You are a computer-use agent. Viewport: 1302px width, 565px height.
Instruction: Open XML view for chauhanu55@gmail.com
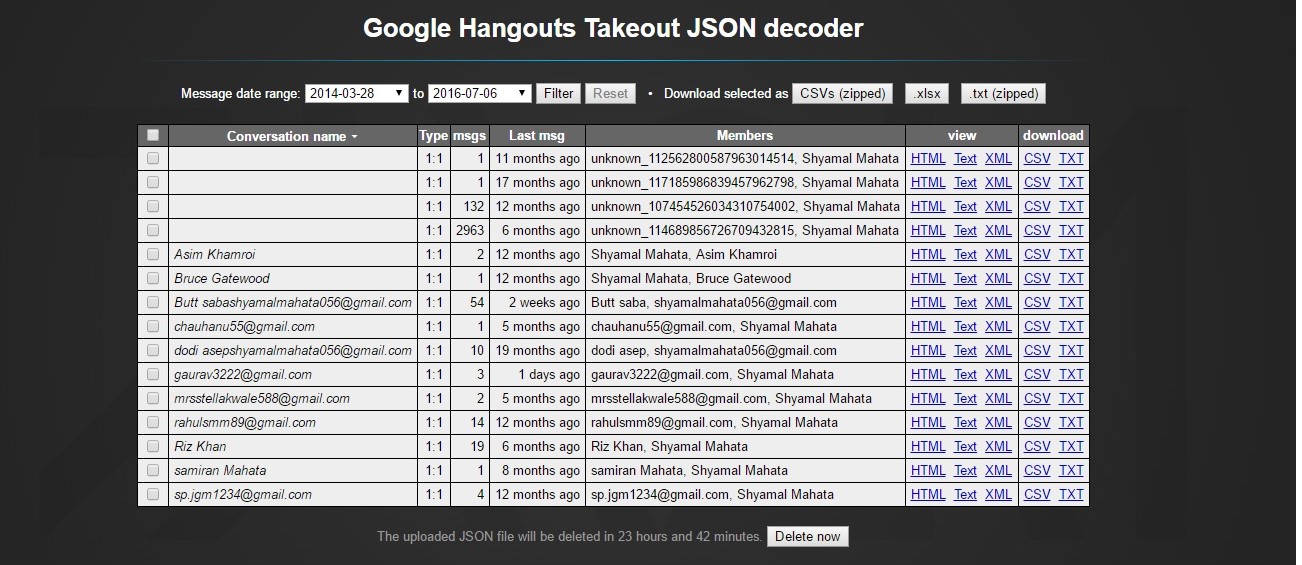click(998, 326)
